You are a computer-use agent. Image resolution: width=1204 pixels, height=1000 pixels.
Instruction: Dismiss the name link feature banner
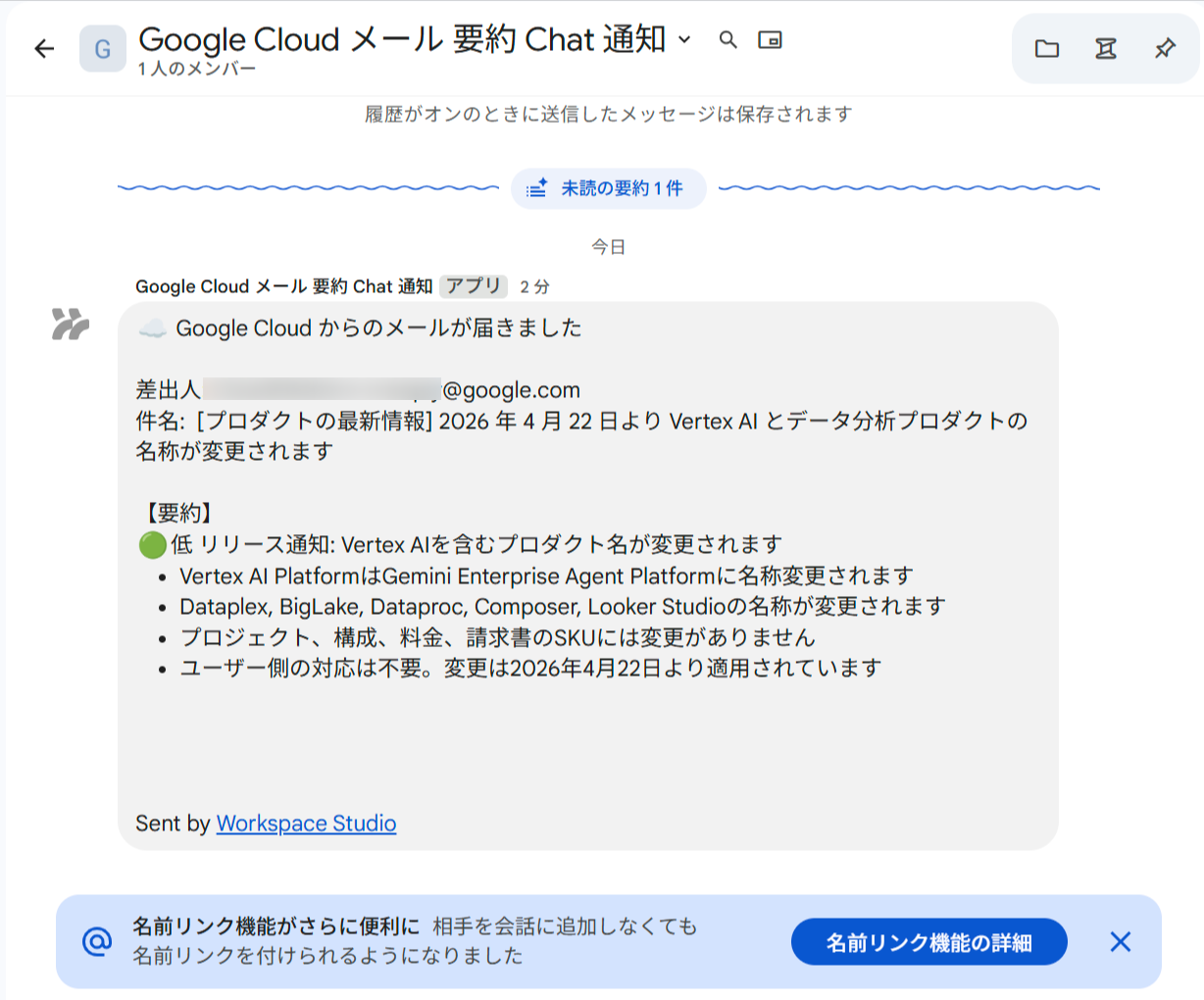(1120, 942)
